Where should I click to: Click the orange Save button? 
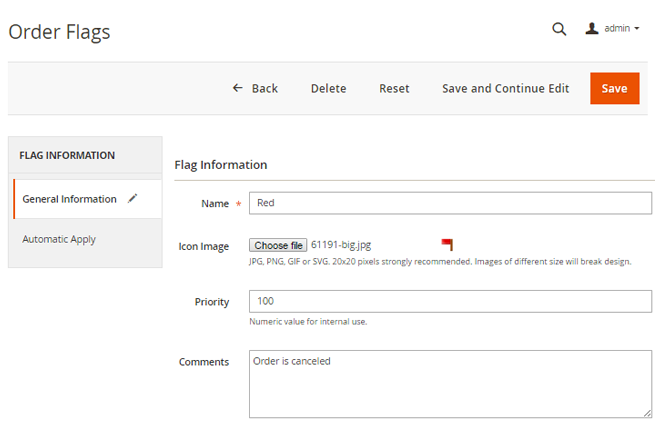click(x=614, y=88)
